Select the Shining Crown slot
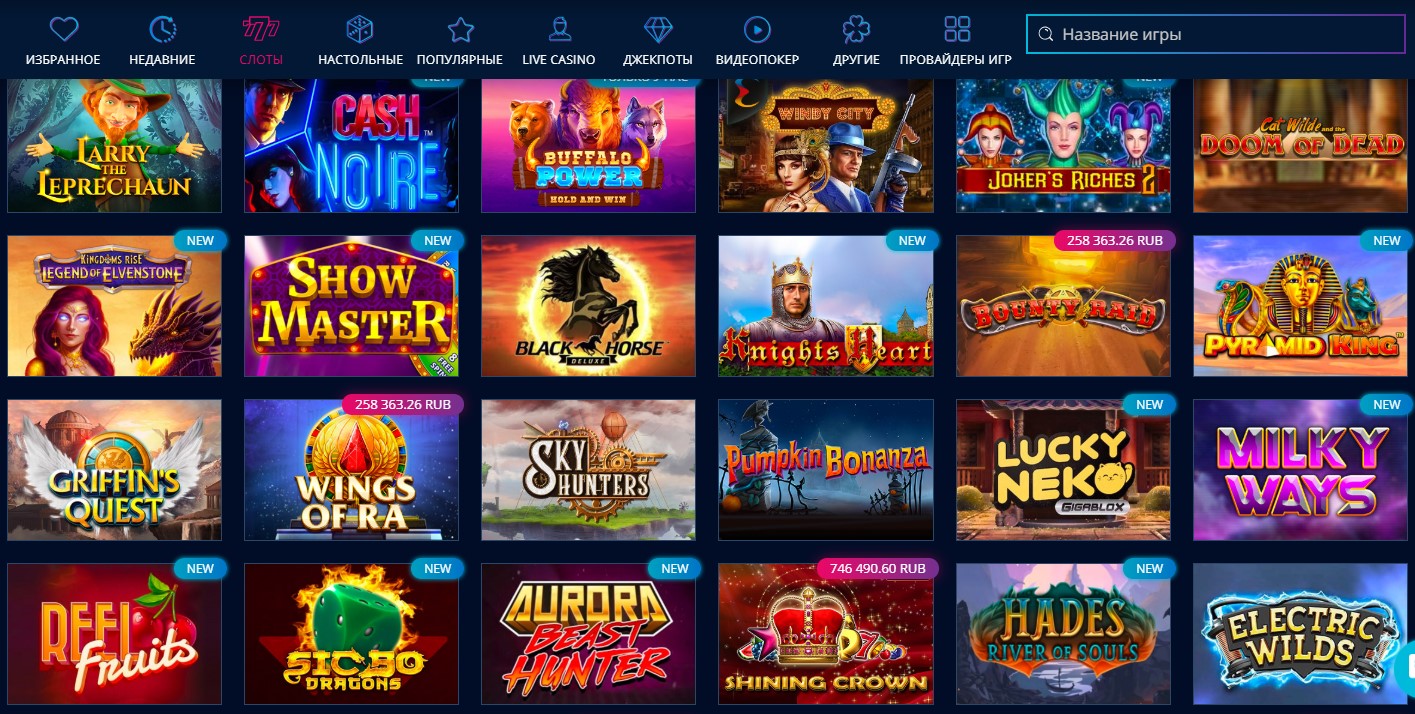 pyautogui.click(x=826, y=634)
